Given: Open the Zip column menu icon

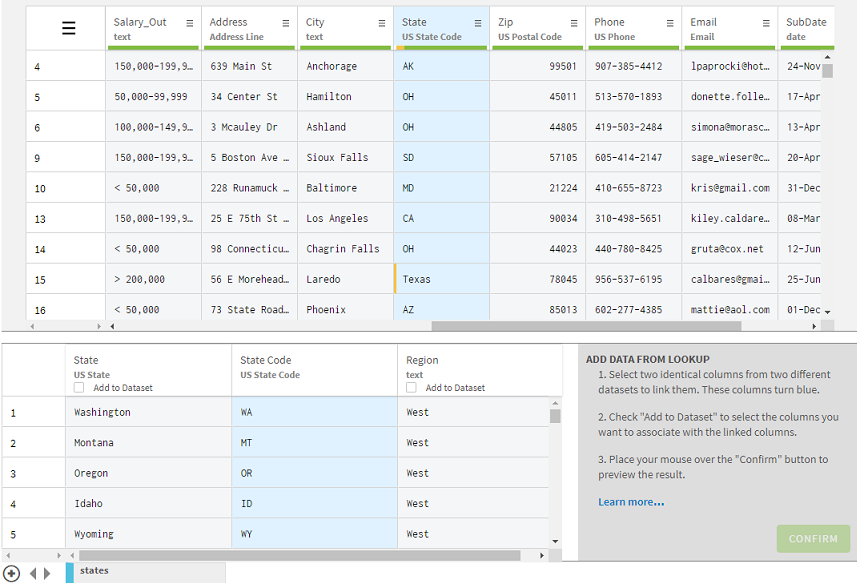Looking at the screenshot, I should pos(574,23).
